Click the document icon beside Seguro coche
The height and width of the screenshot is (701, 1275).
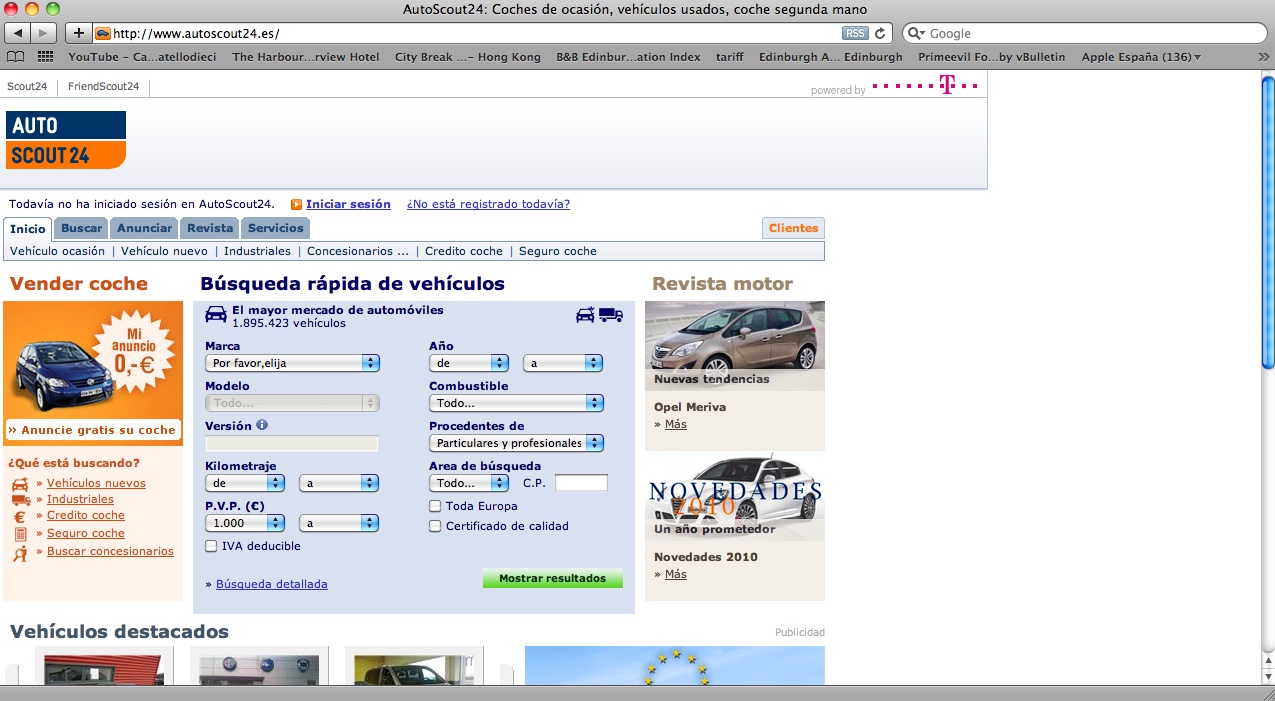click(x=20, y=534)
